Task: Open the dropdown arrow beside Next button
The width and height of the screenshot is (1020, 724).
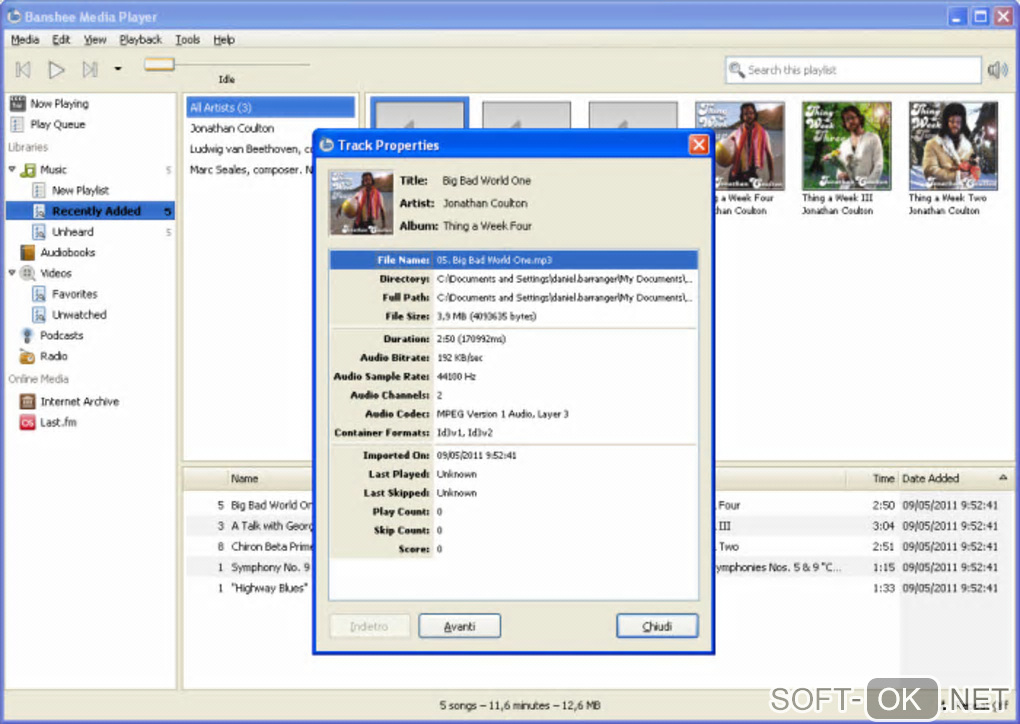Action: [x=118, y=68]
